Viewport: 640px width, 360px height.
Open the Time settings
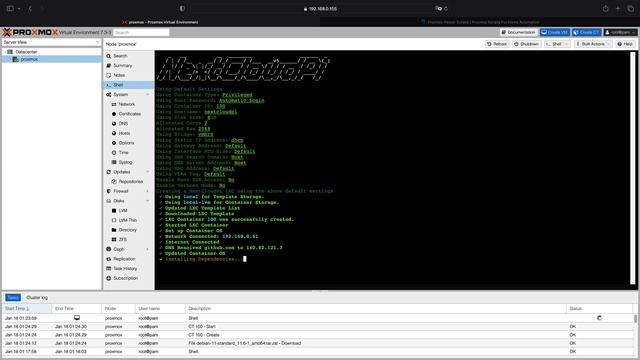click(x=123, y=153)
